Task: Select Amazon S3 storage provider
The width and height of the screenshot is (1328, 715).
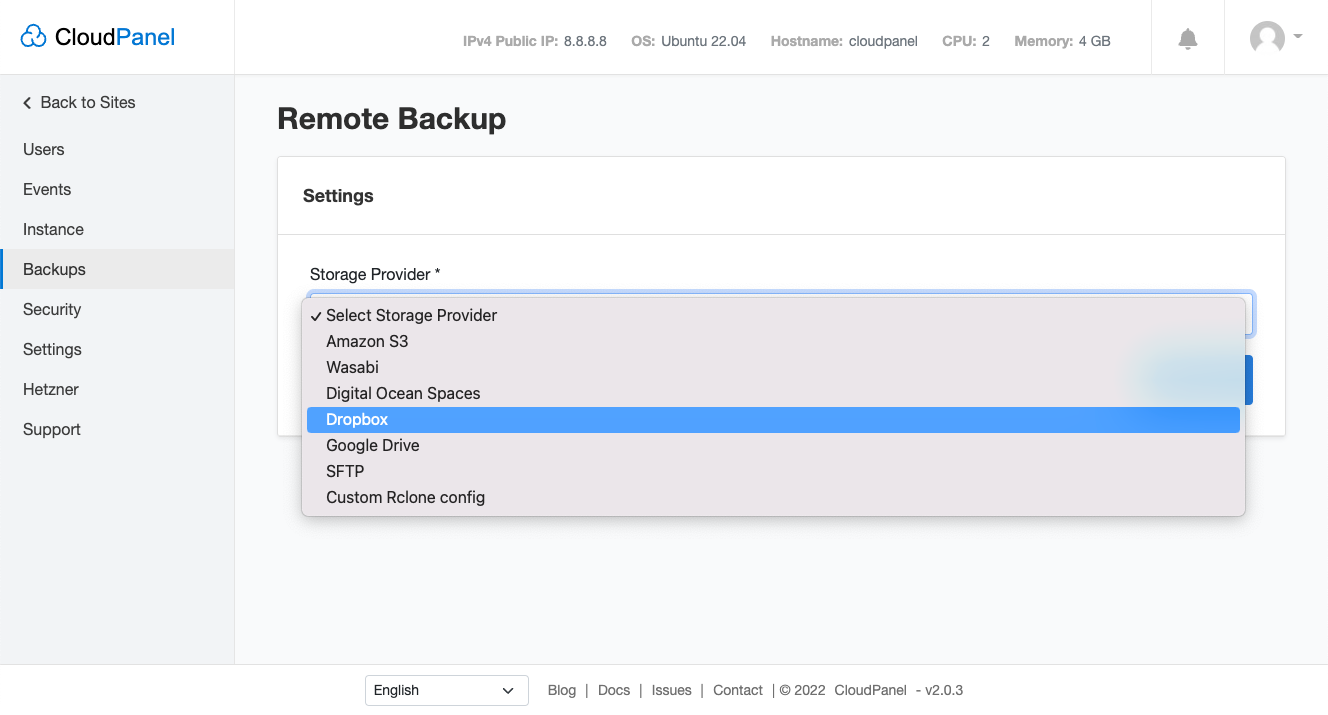Action: coord(773,341)
